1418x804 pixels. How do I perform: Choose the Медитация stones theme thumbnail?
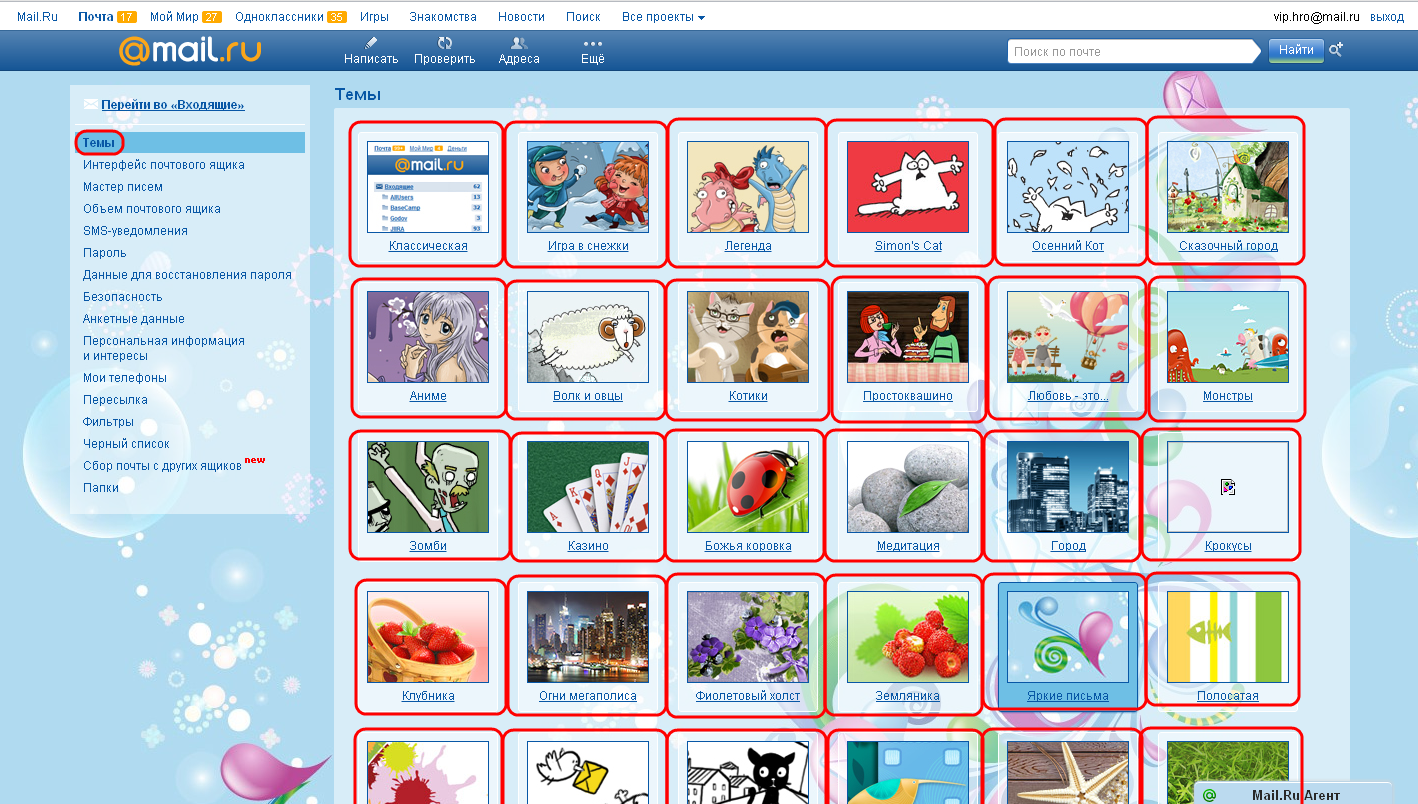tap(908, 487)
